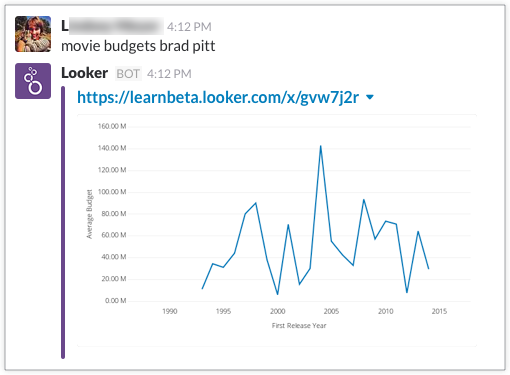Click the Looker bot name
Image resolution: width=510 pixels, height=375 pixels.
click(x=84, y=73)
